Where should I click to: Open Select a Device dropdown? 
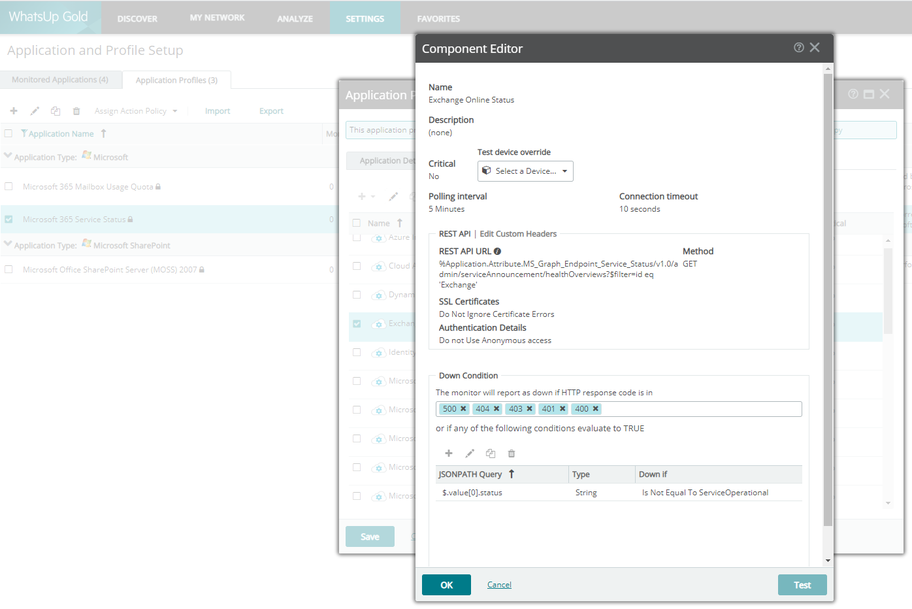(x=525, y=171)
